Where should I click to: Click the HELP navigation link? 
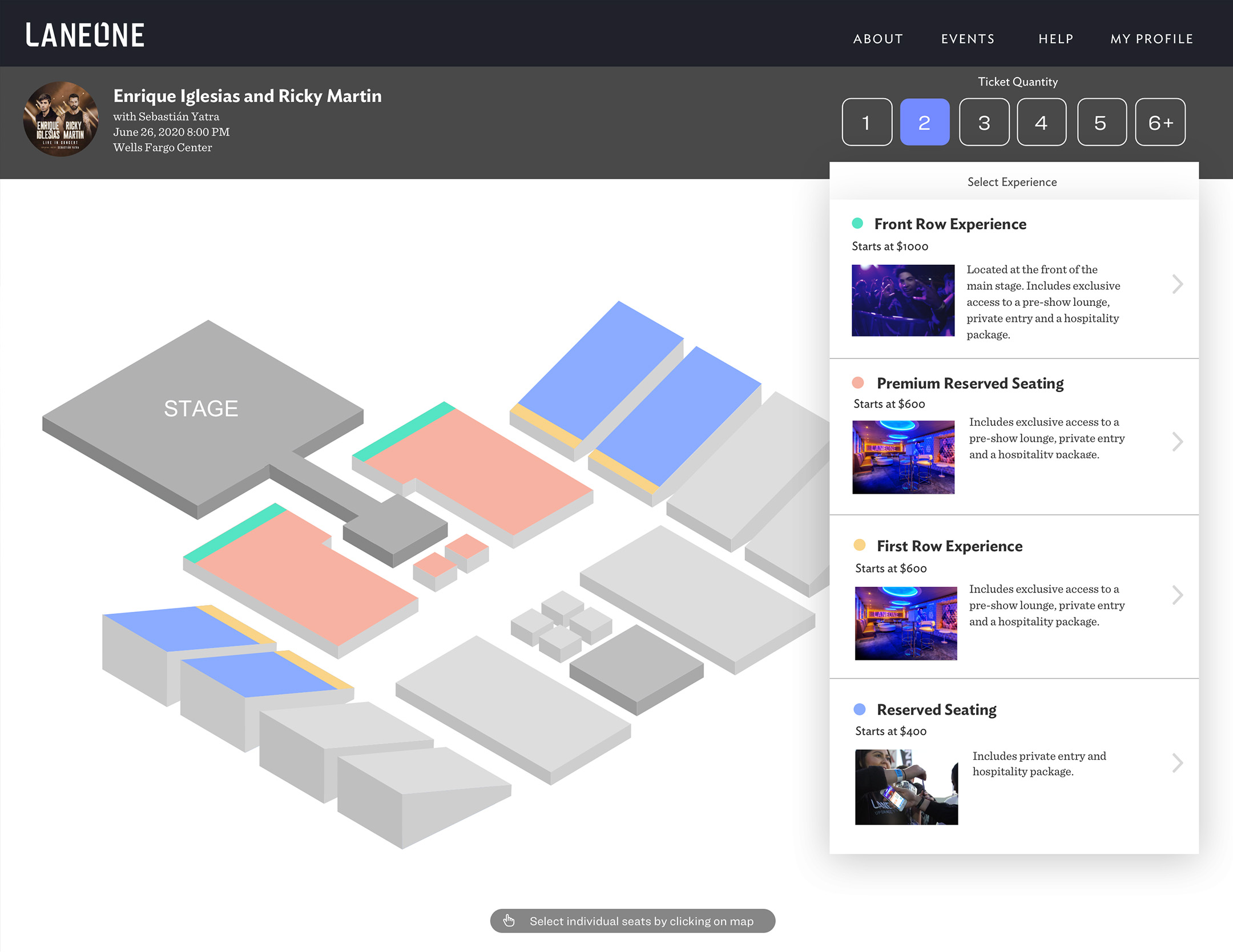point(1055,39)
